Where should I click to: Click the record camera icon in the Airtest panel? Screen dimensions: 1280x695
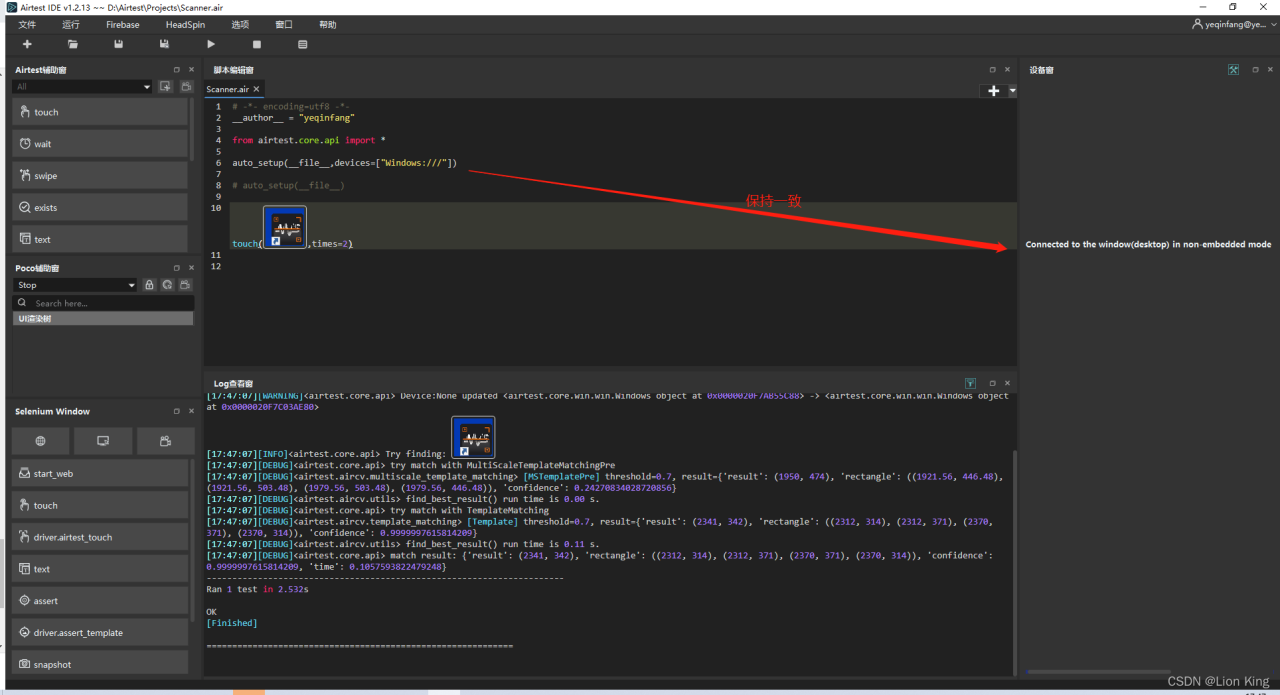click(185, 87)
